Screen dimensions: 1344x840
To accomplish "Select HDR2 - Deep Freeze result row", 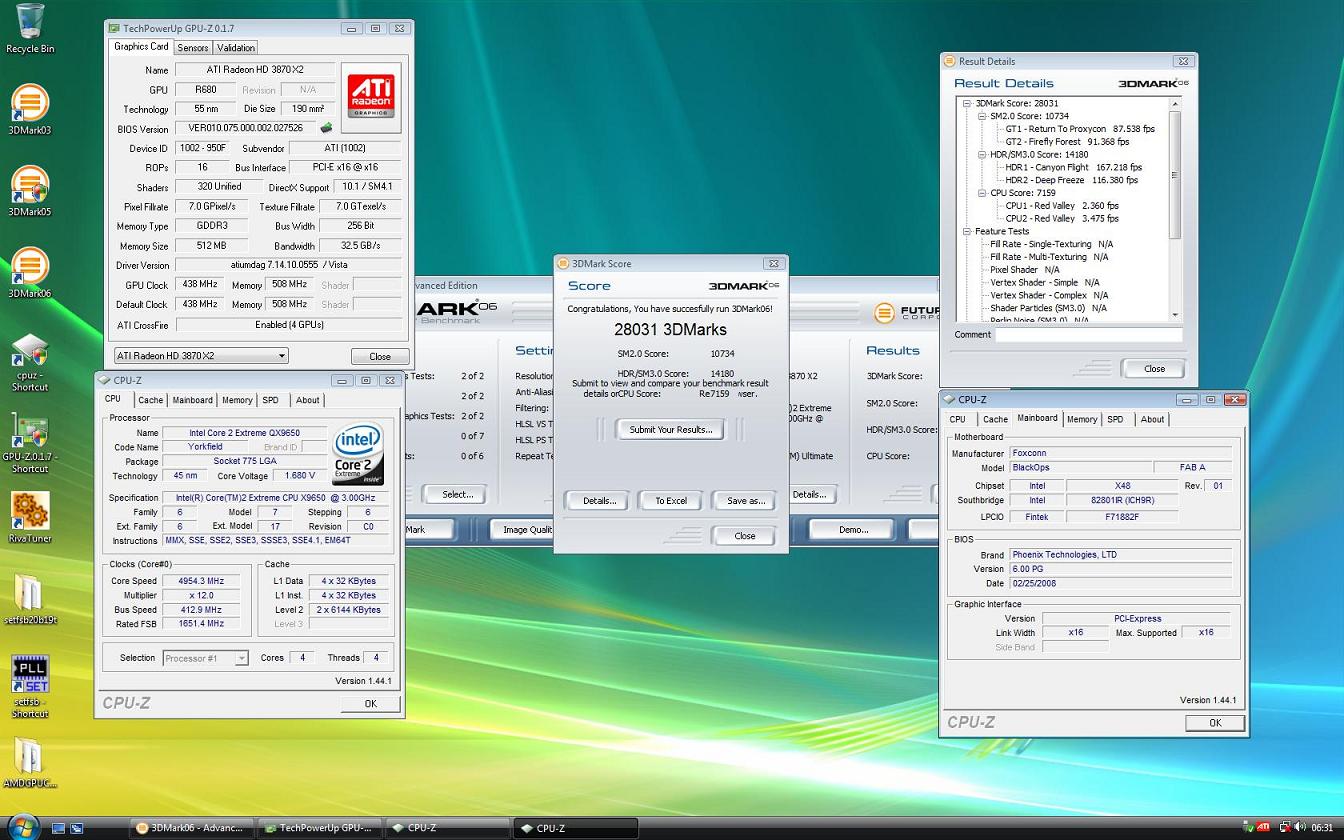I will 1071,180.
